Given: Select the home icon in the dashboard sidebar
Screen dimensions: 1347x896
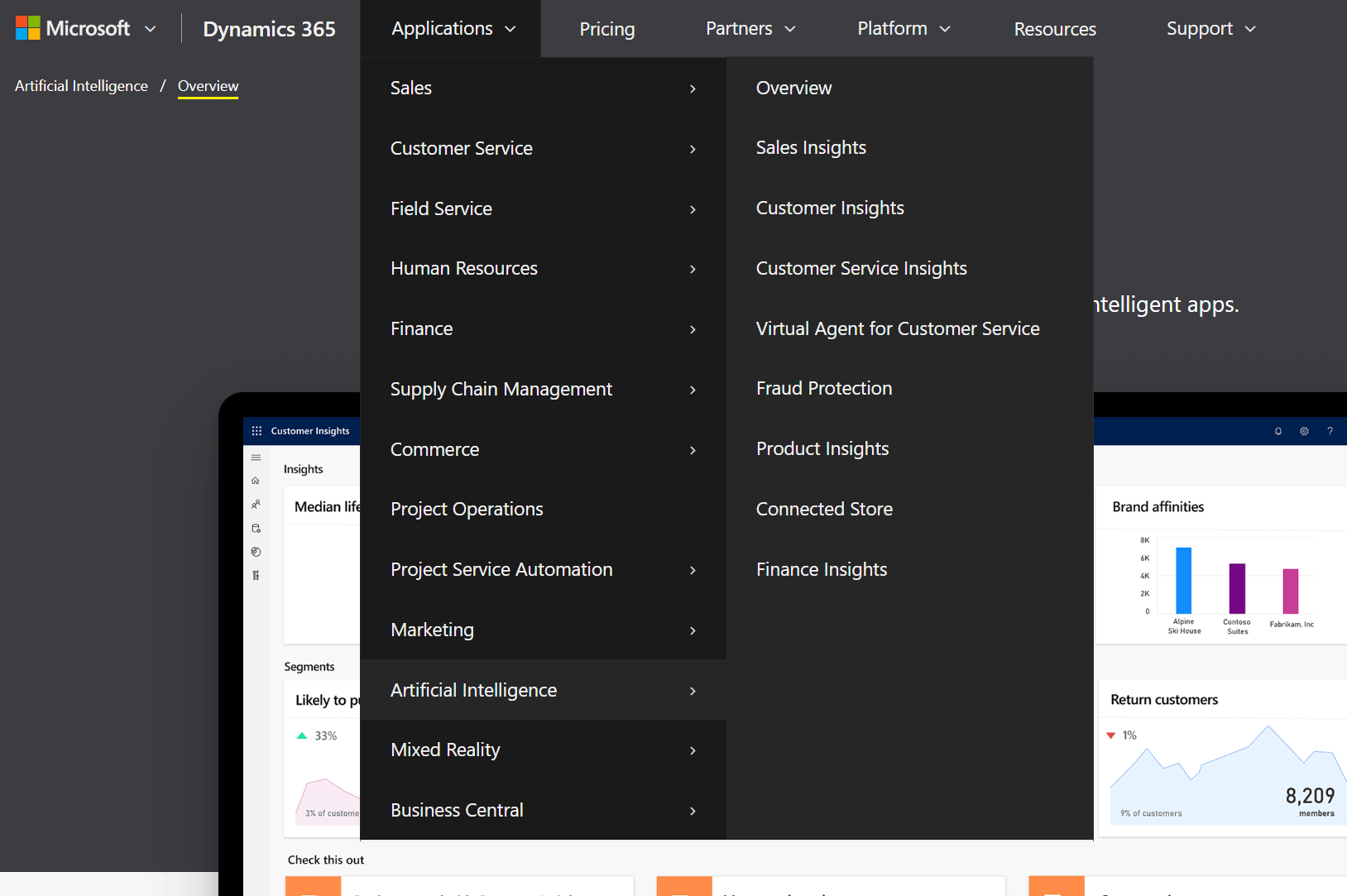Looking at the screenshot, I should tap(256, 481).
